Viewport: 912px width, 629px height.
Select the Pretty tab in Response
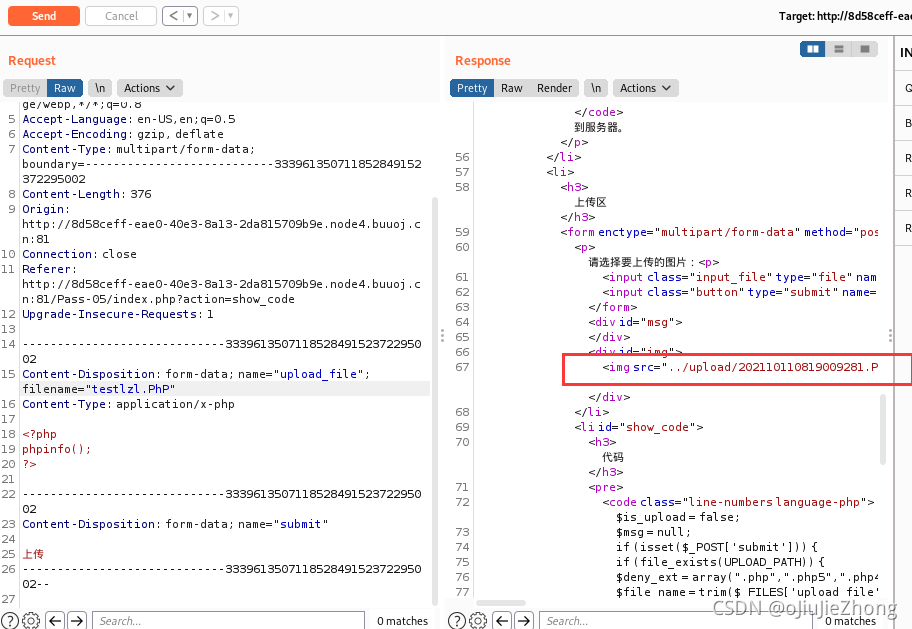pos(472,88)
